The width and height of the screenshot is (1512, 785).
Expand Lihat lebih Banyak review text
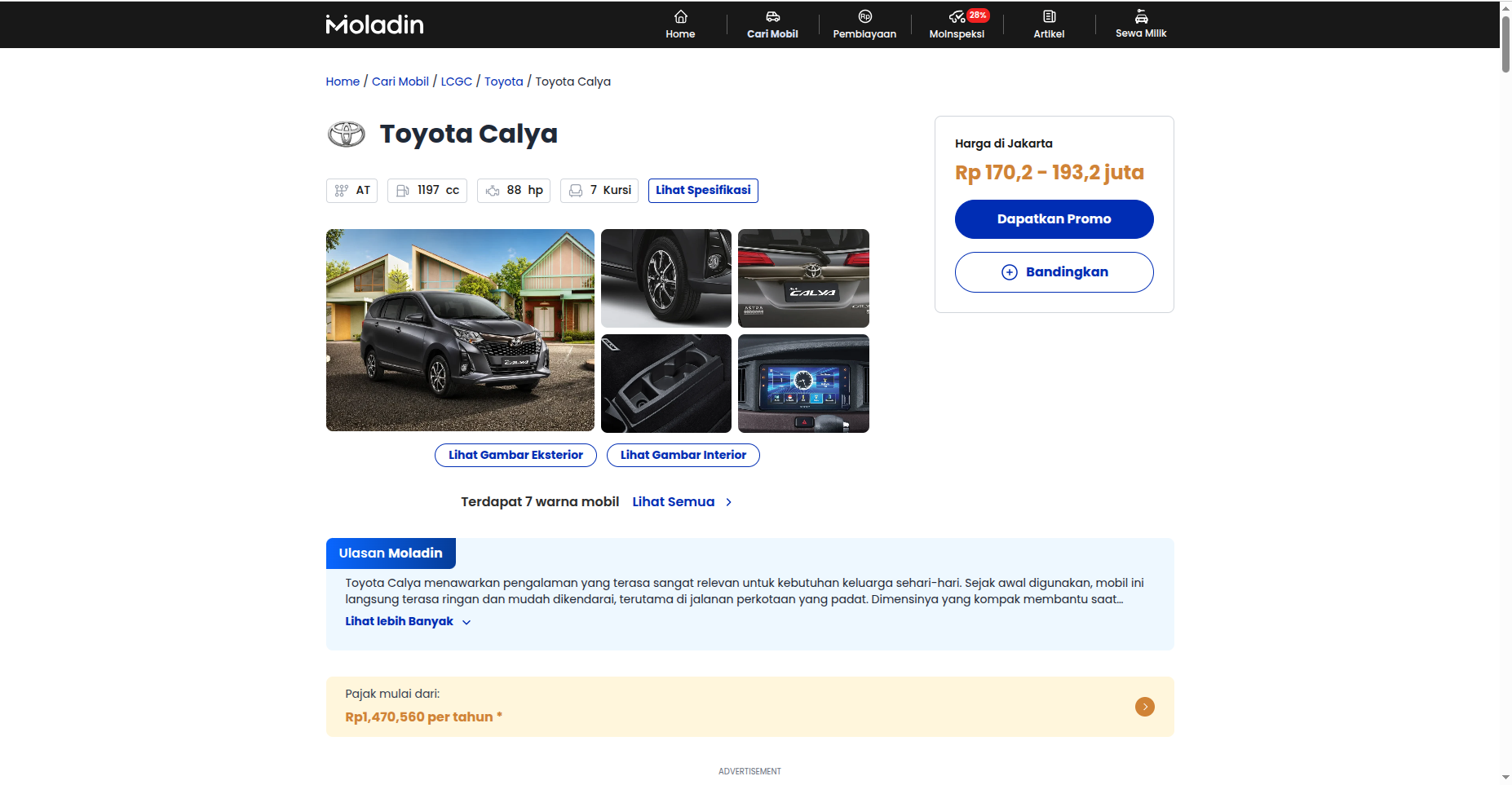[x=408, y=621]
